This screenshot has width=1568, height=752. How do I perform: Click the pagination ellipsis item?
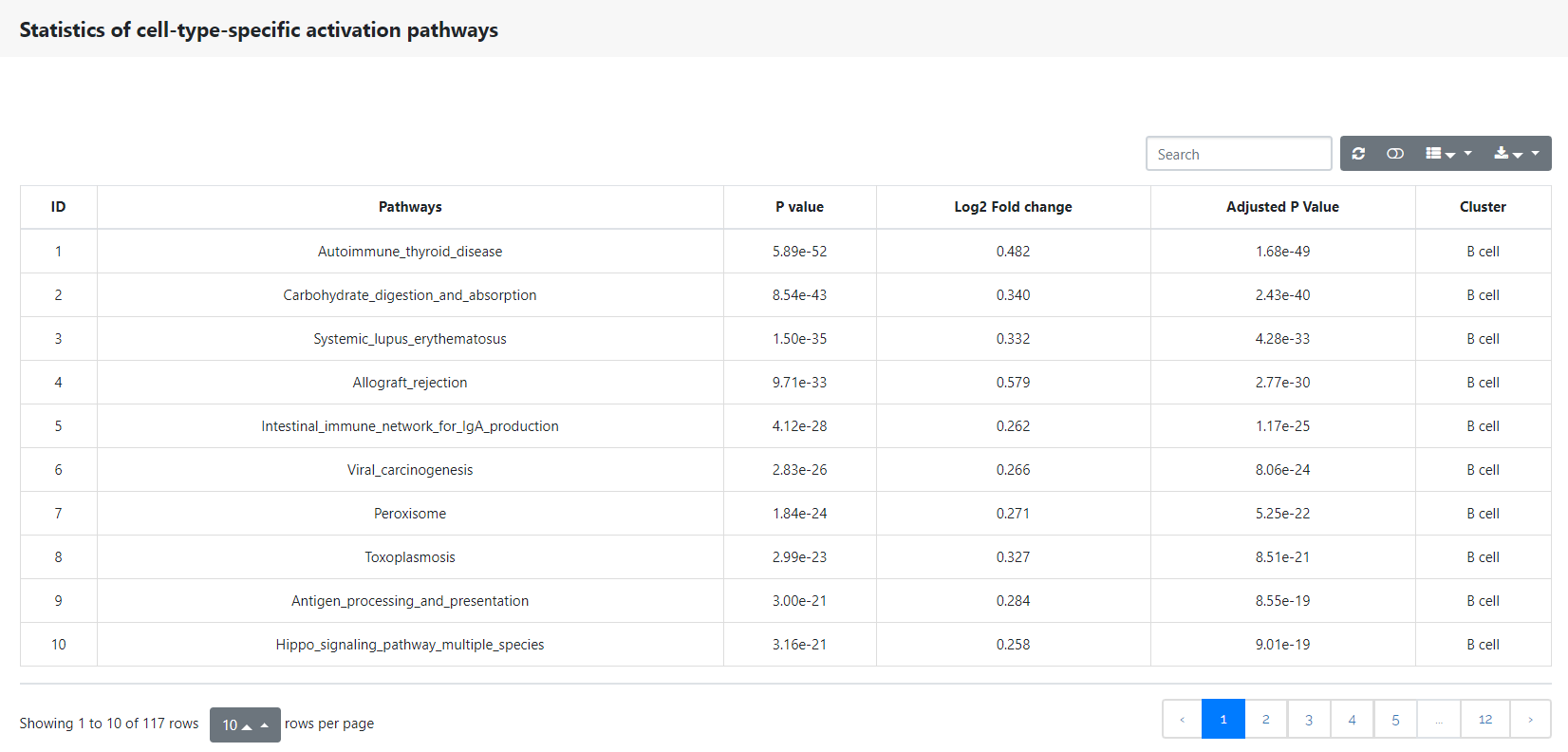(x=1439, y=720)
